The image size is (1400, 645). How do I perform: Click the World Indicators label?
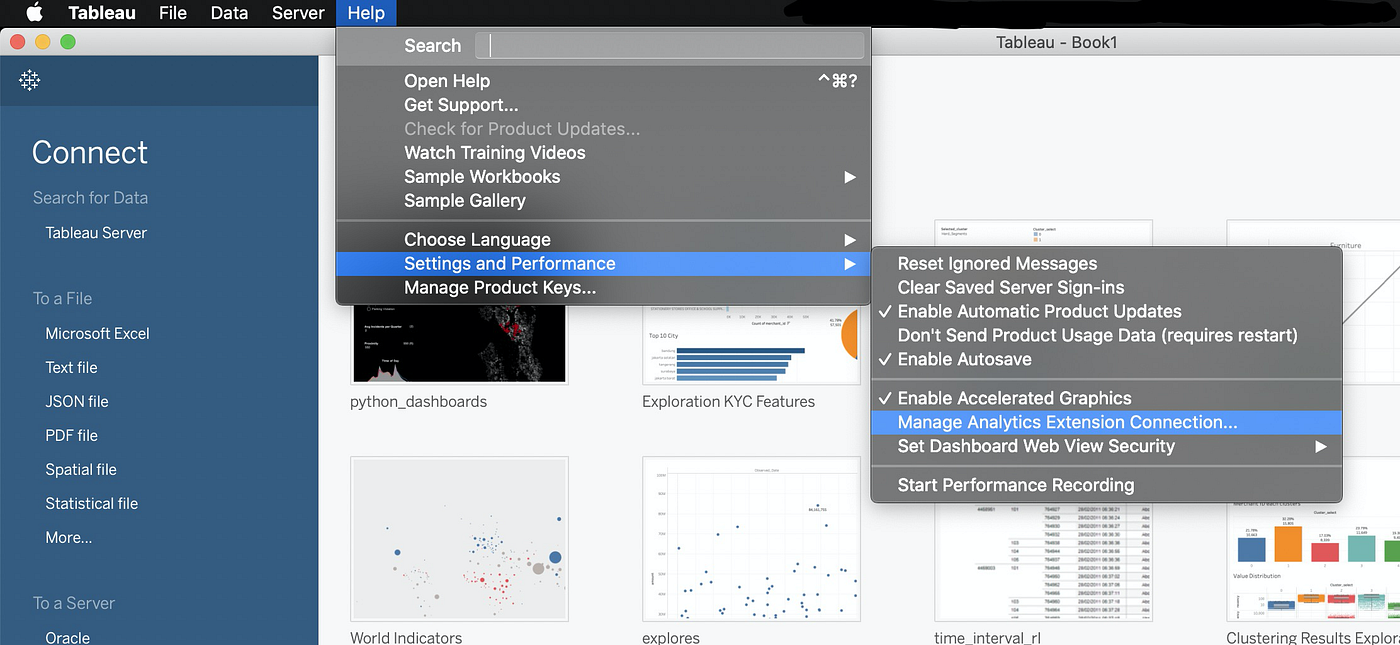[x=406, y=637]
